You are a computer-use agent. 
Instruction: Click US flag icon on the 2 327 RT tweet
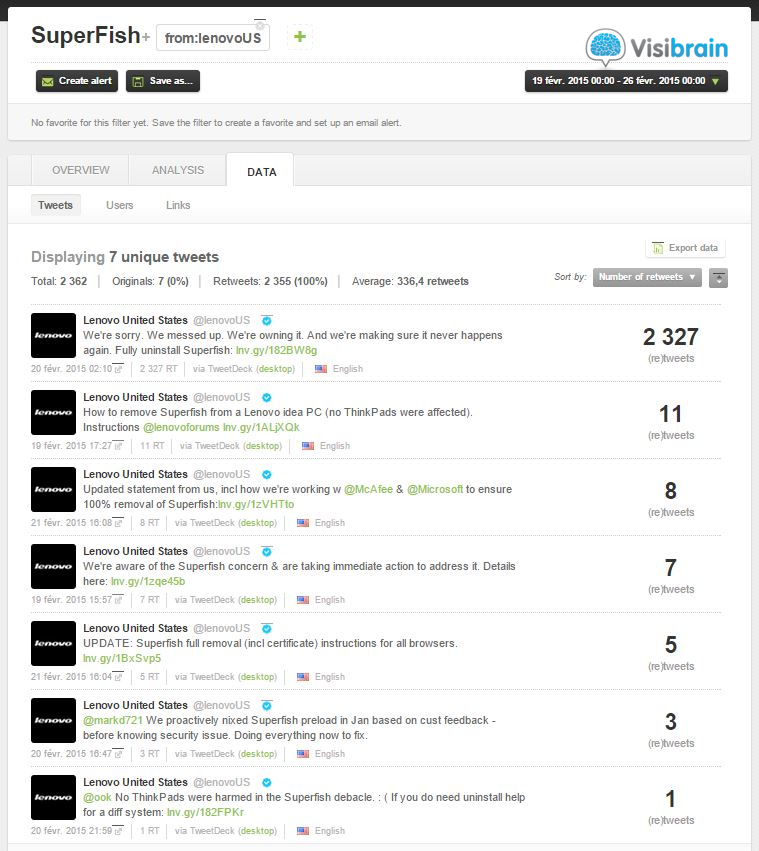[321, 369]
